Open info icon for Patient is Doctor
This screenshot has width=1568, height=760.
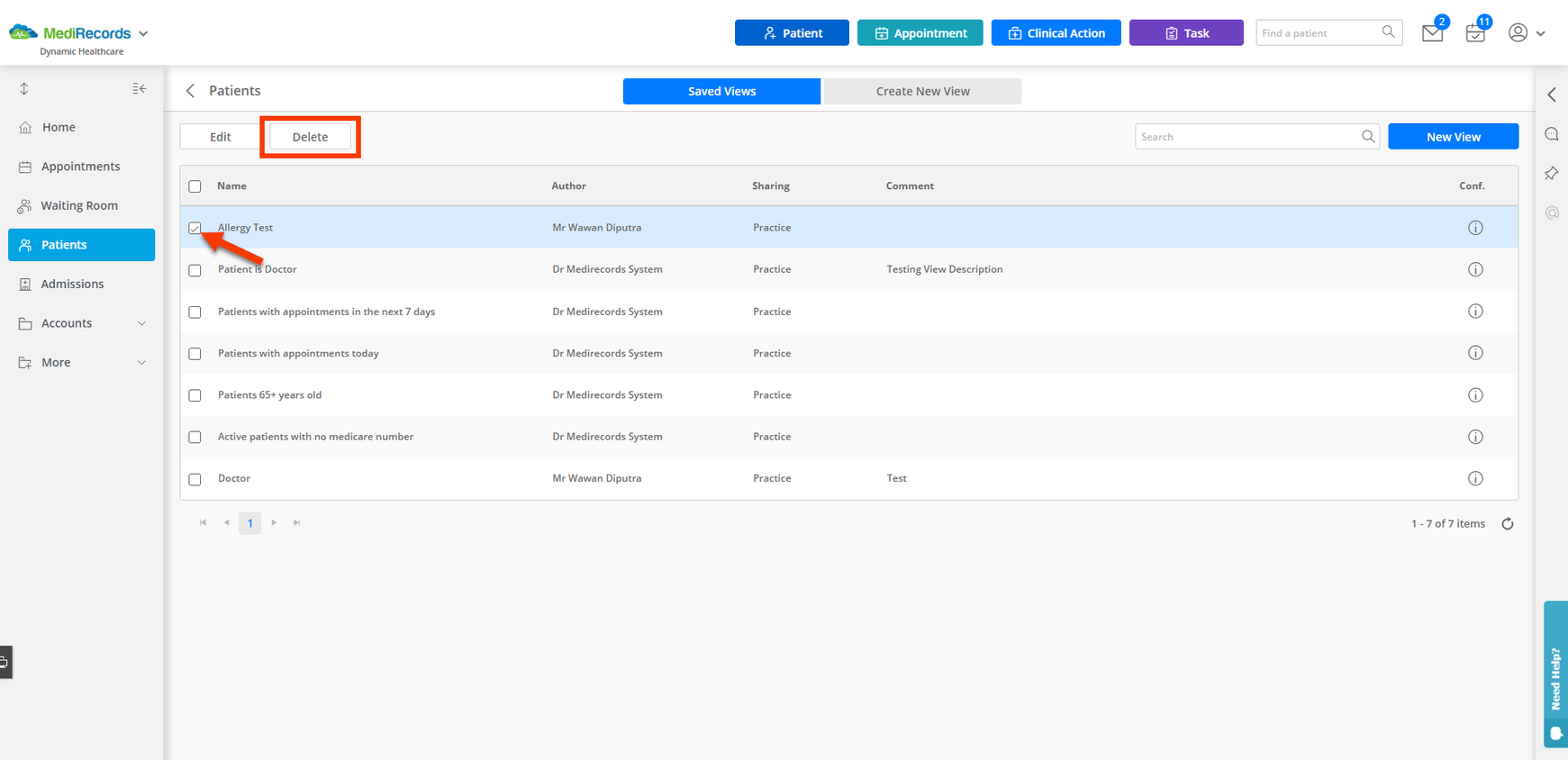click(1475, 269)
